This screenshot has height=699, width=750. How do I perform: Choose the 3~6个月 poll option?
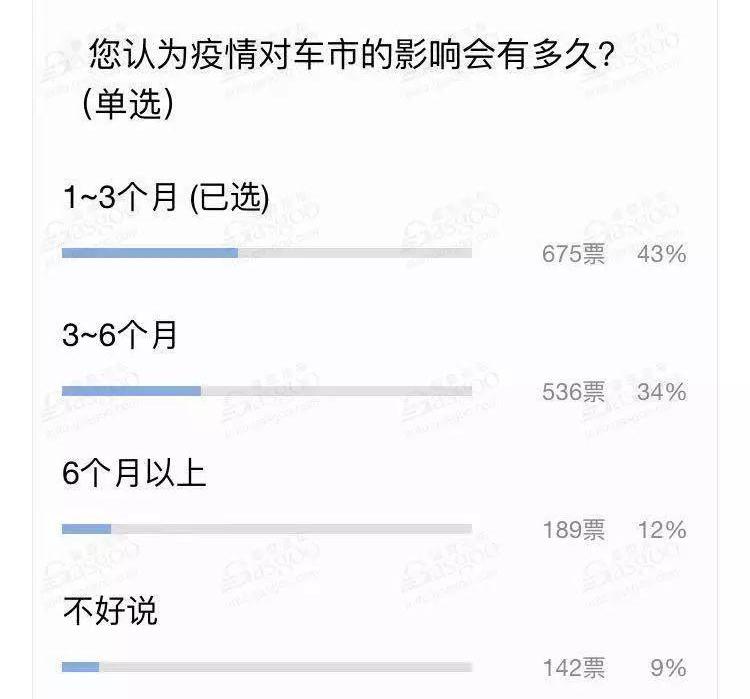(x=120, y=336)
